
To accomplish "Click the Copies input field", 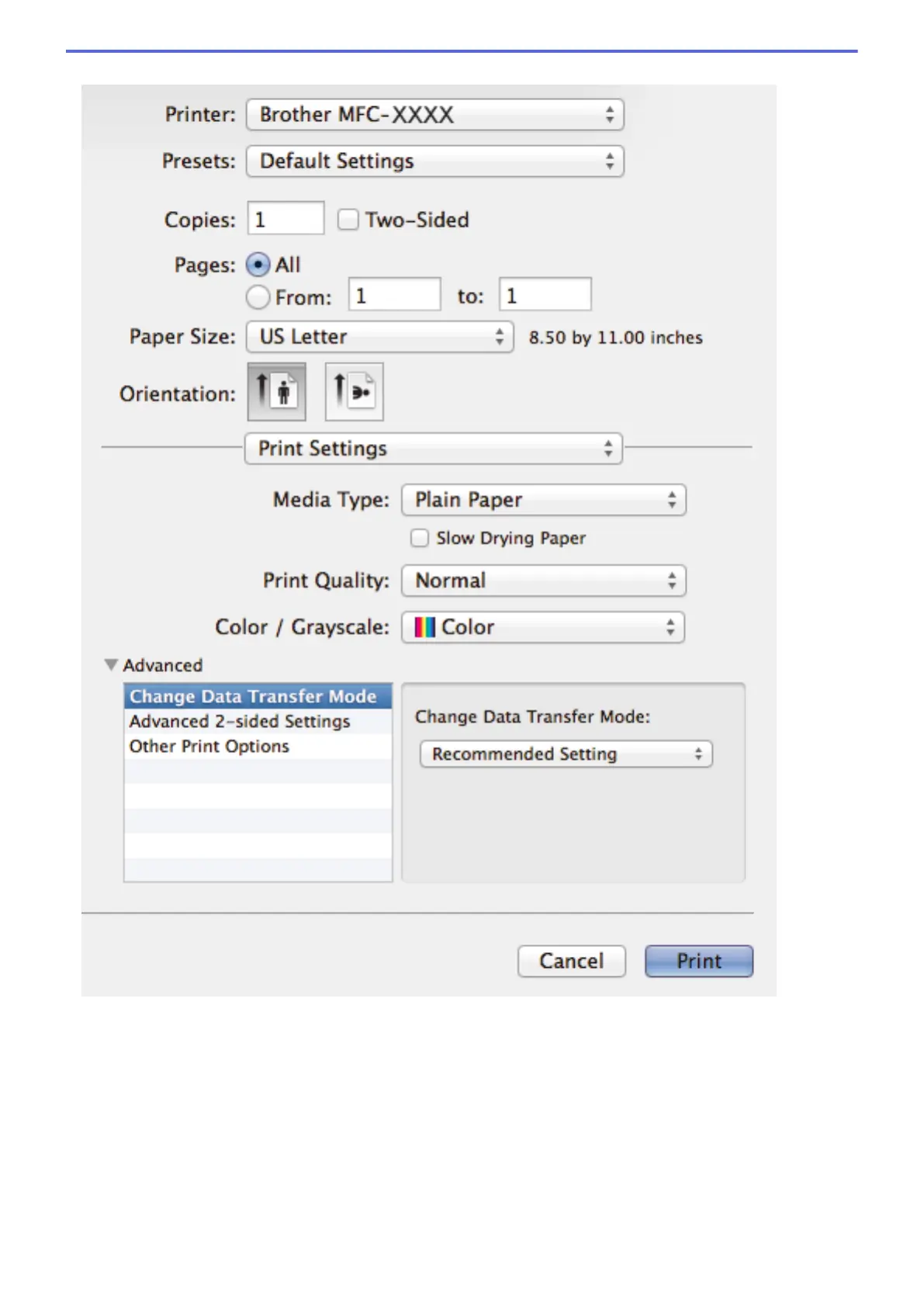I will [x=286, y=219].
